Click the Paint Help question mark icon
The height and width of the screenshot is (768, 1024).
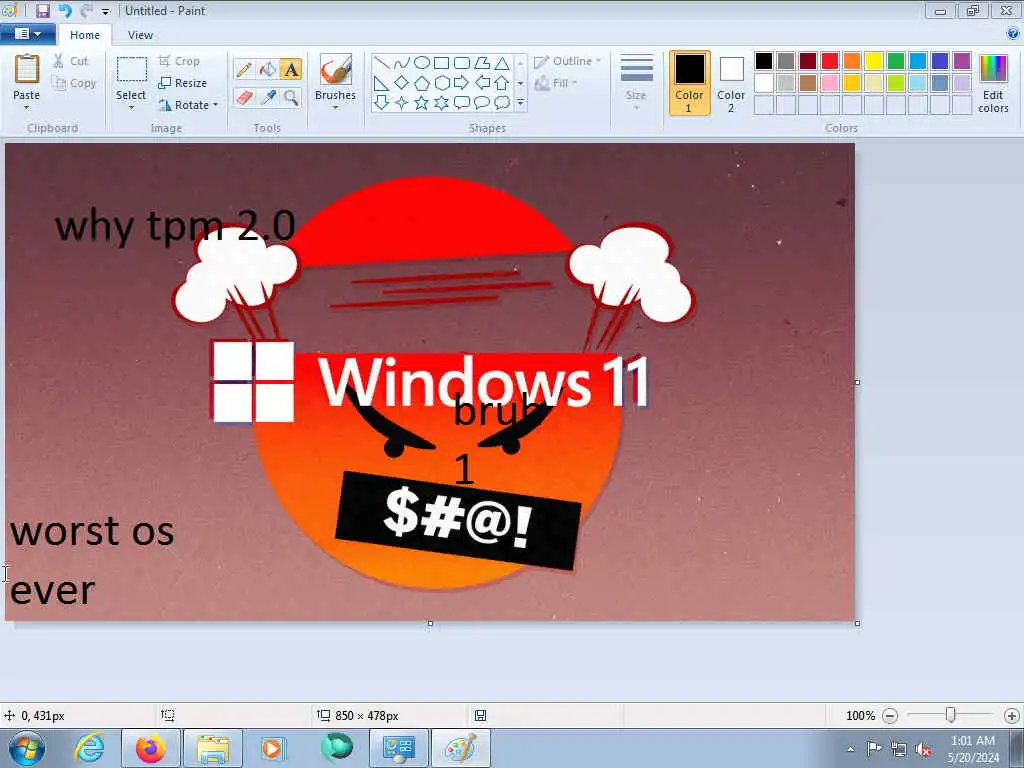[x=1013, y=34]
